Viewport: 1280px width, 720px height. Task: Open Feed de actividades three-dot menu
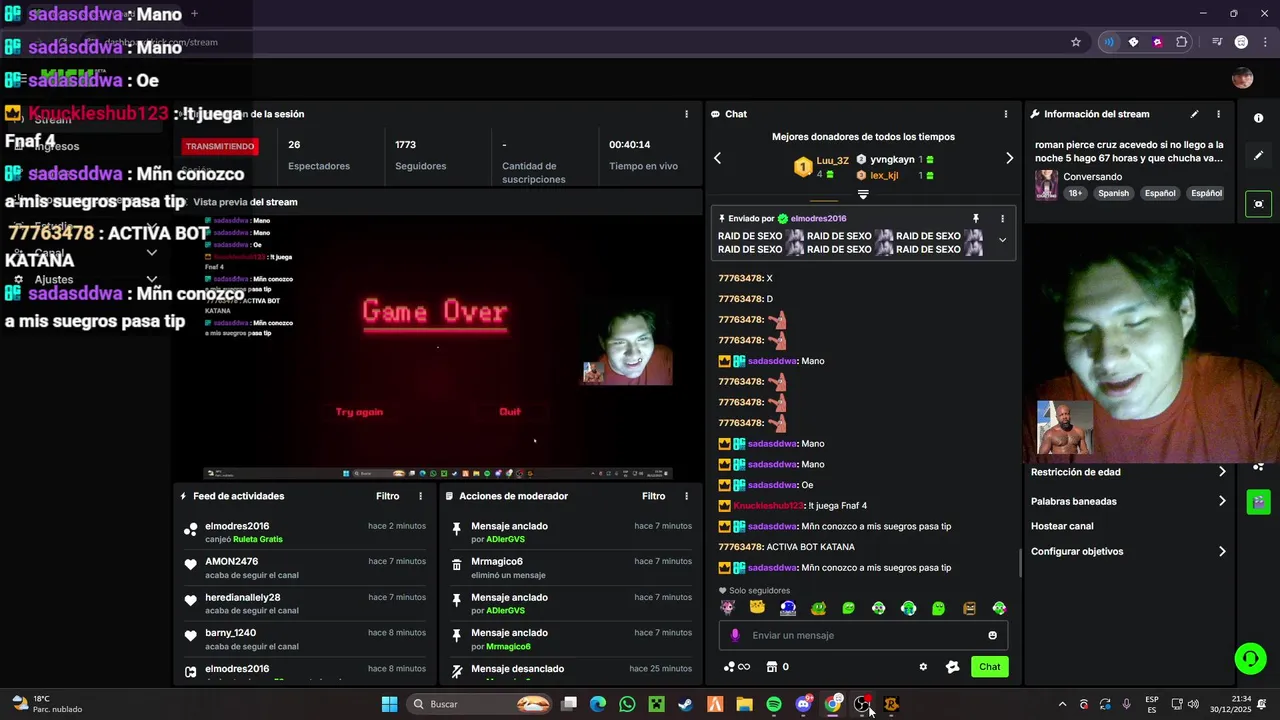pyautogui.click(x=420, y=496)
